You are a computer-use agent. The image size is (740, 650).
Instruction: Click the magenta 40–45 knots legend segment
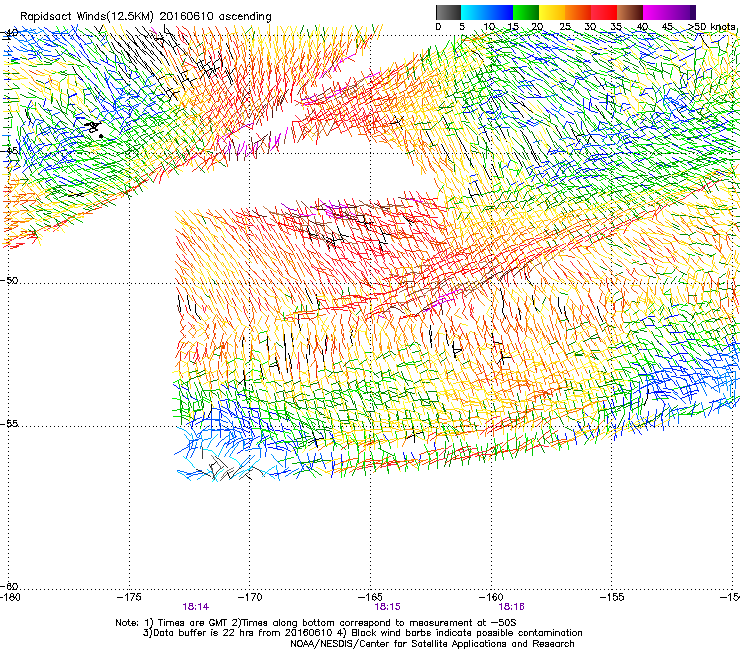[656, 12]
